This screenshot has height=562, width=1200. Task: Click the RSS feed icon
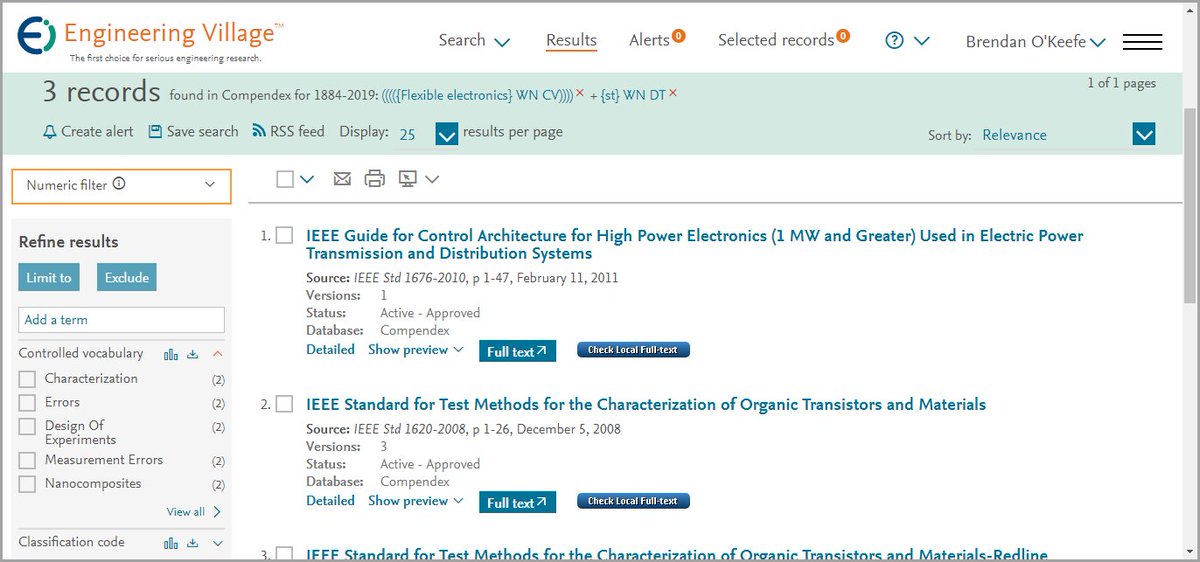click(259, 131)
